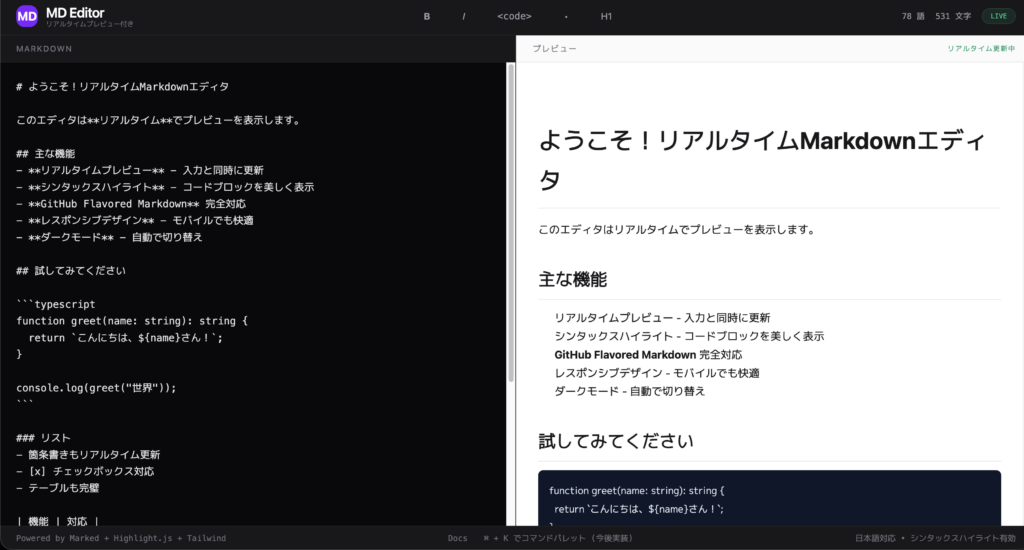Click editor line '- テーブルも完璧'

click(x=57, y=488)
